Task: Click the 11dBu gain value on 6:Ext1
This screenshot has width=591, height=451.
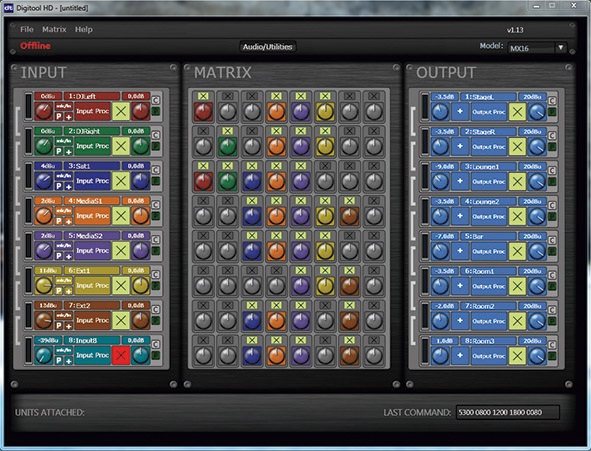Action: [48, 270]
